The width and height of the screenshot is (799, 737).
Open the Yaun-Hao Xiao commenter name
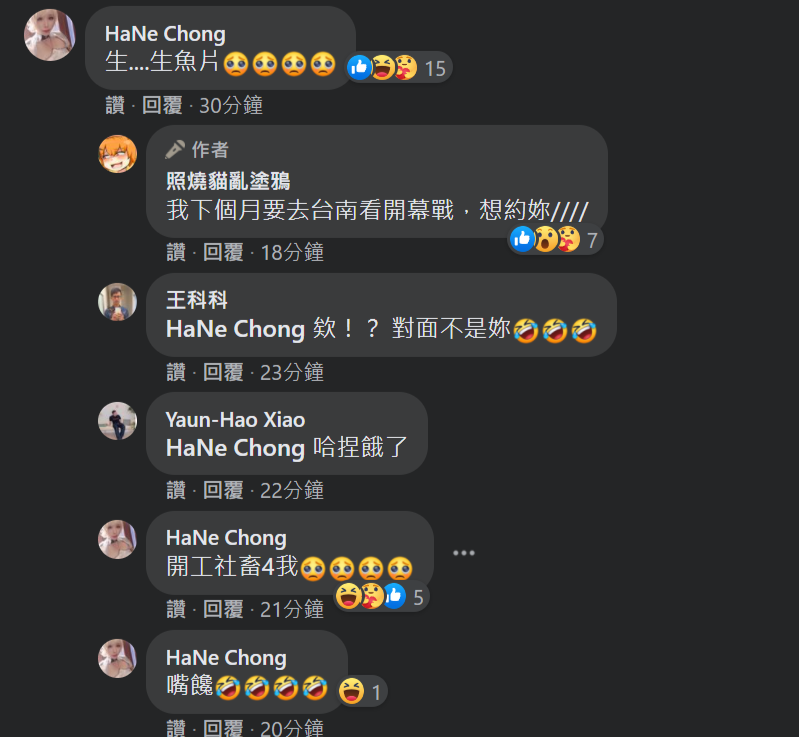click(x=235, y=420)
